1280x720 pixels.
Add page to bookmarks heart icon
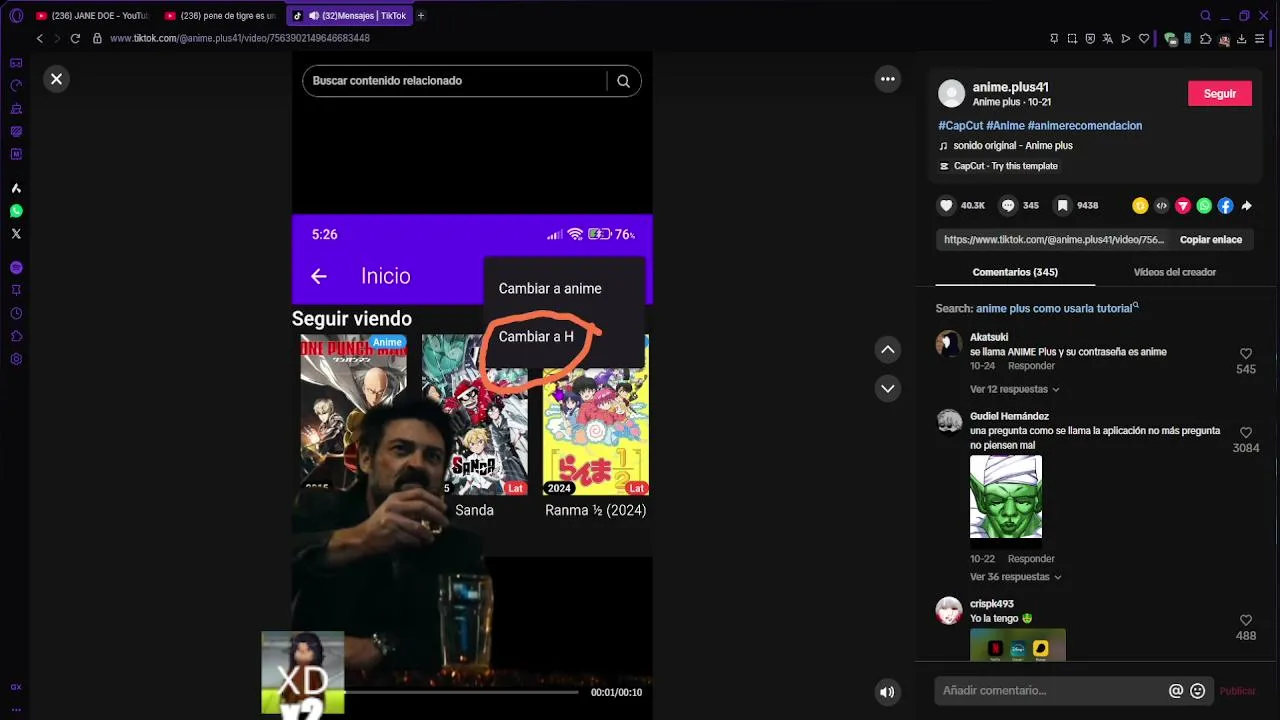pyautogui.click(x=1145, y=39)
